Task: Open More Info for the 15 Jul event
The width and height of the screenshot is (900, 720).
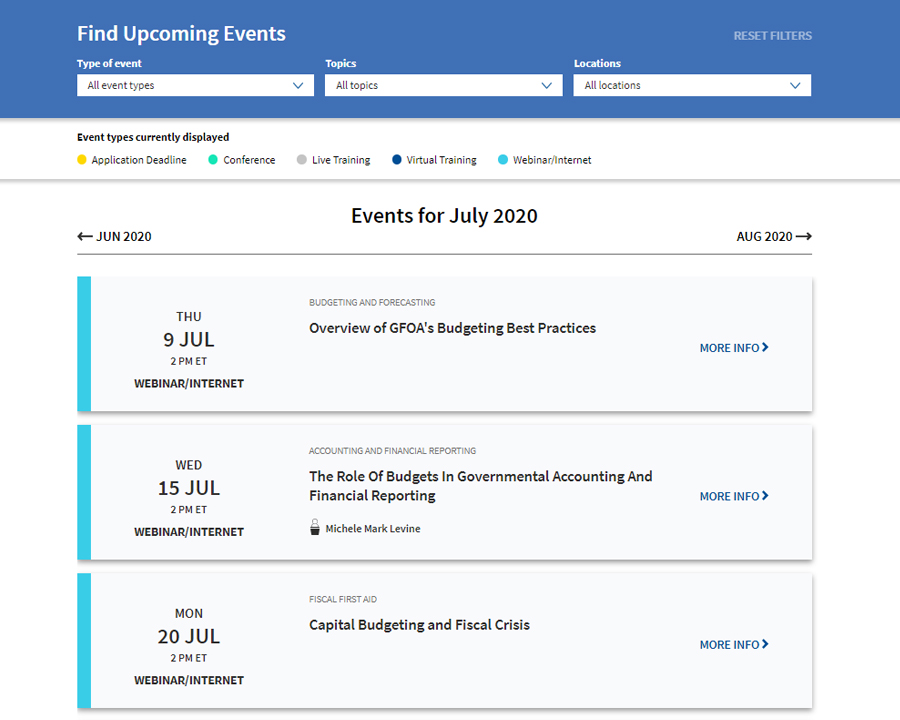Action: click(734, 496)
